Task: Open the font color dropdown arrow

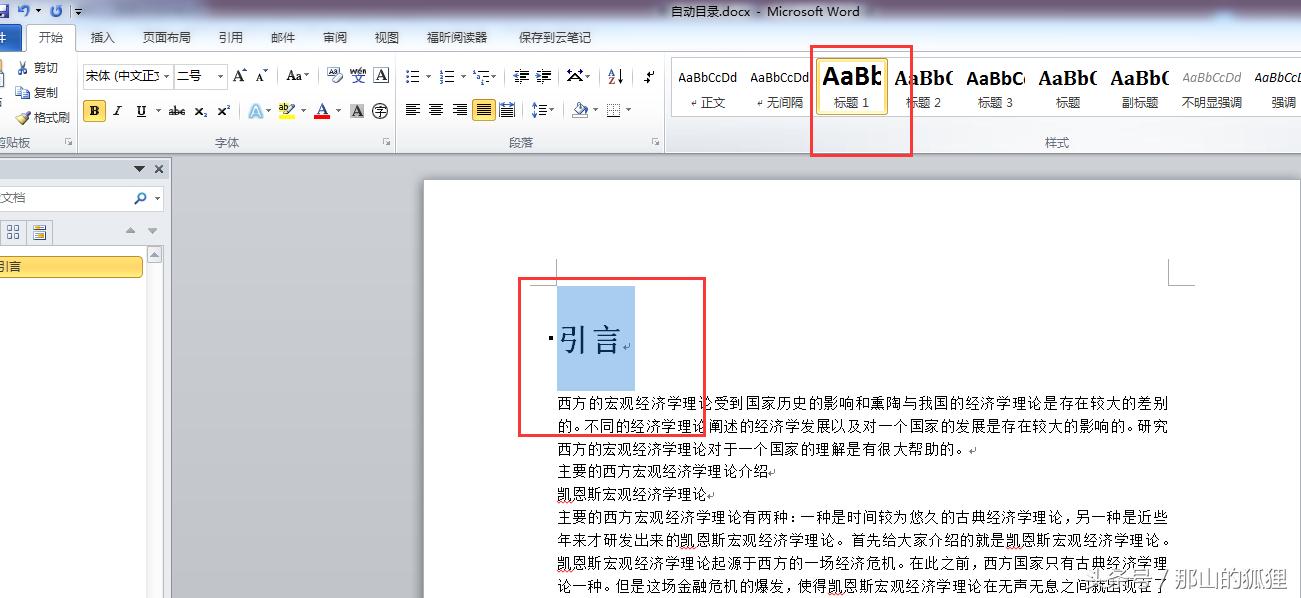Action: (x=337, y=111)
